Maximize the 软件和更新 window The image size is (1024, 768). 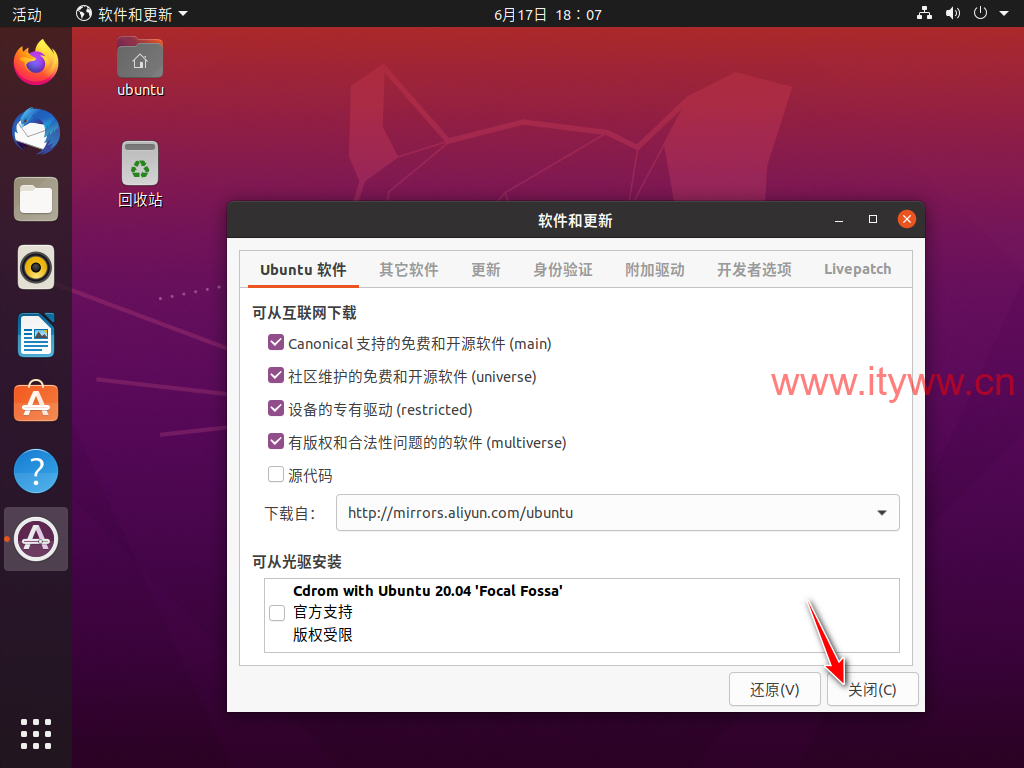coord(872,219)
